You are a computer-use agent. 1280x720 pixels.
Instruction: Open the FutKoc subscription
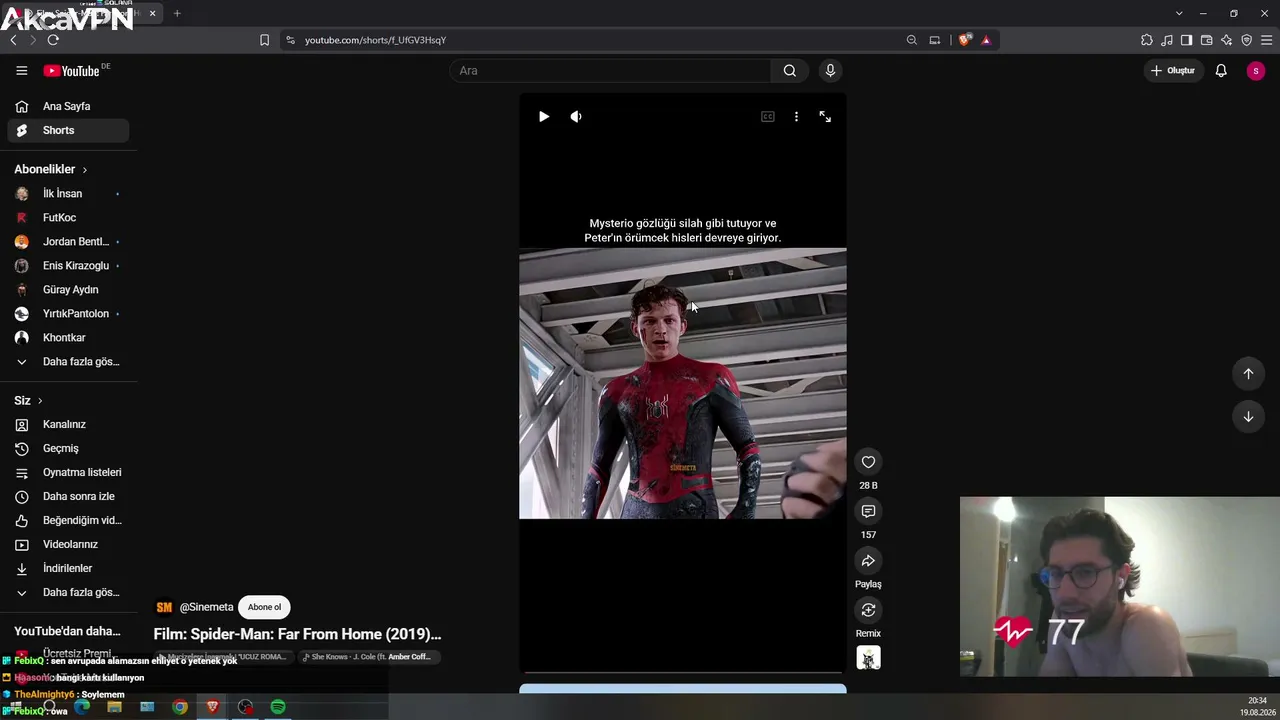click(68, 218)
